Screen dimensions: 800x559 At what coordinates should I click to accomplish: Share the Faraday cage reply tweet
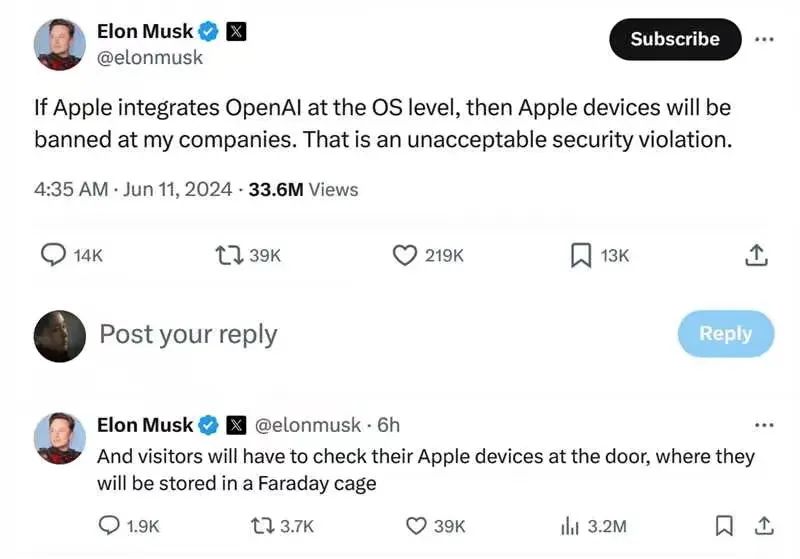click(x=764, y=526)
